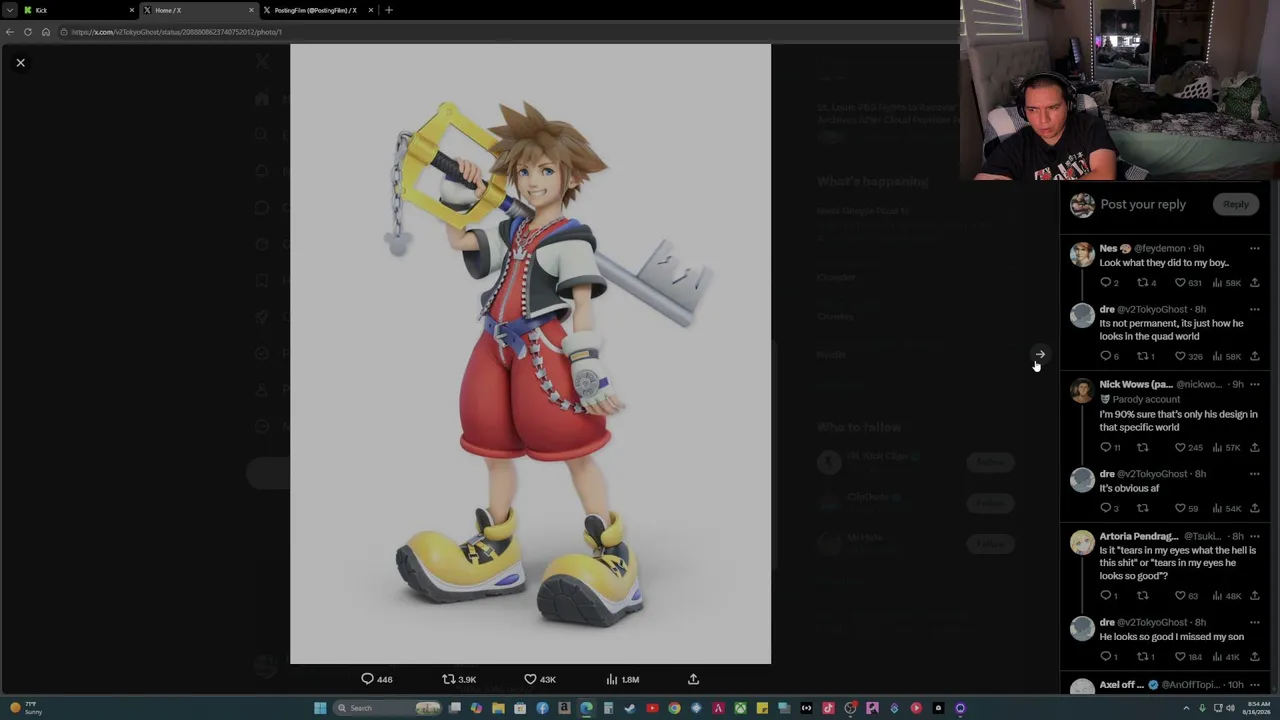The width and height of the screenshot is (1280, 720).
Task: Close the PostingFilm browser tab
Action: 370,10
